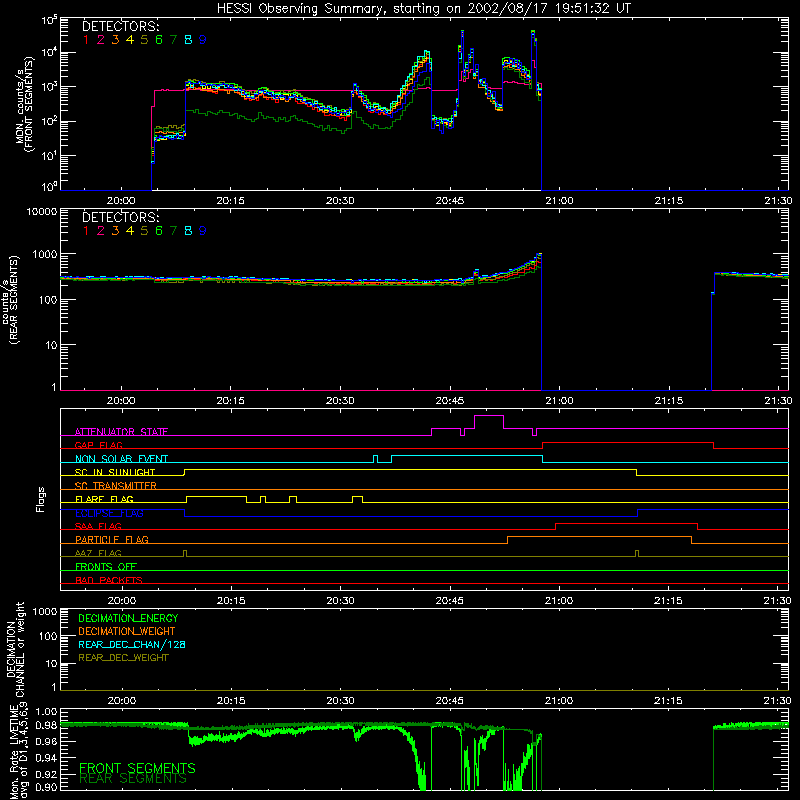Screen dimensions: 800x800
Task: Click the 20:45 tick label under the top plot
Action: point(449,201)
